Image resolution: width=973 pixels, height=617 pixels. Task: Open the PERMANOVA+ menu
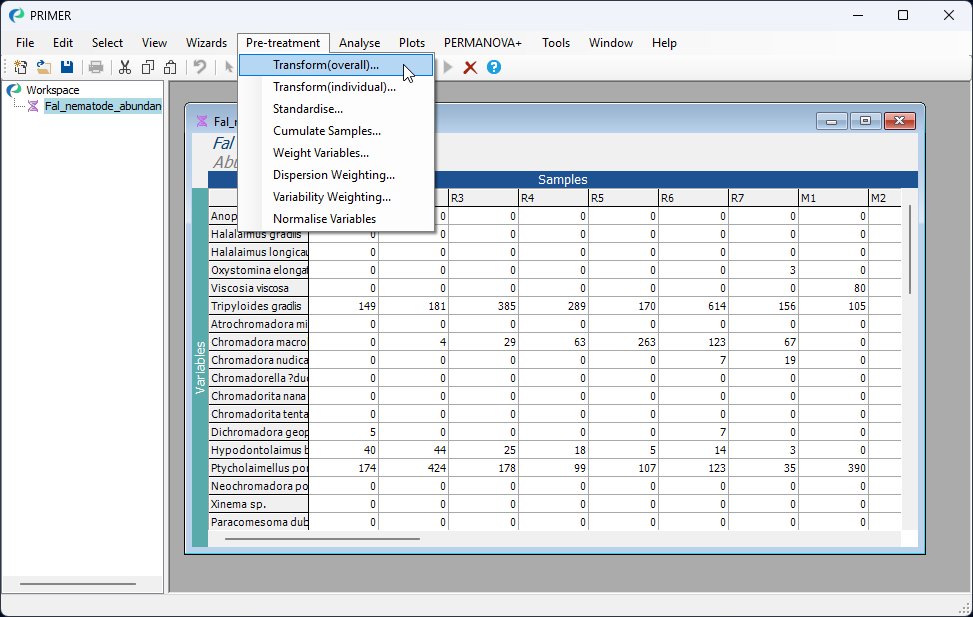(x=483, y=43)
